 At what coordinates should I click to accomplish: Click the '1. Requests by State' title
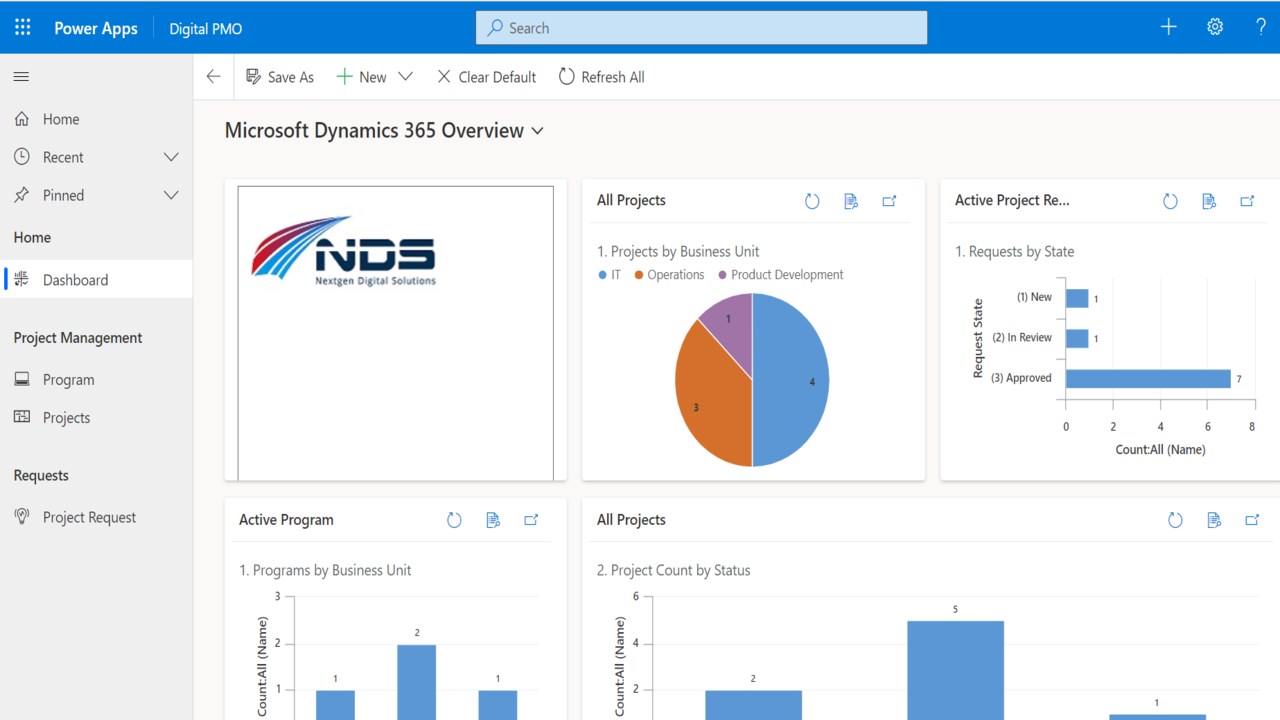(1014, 252)
